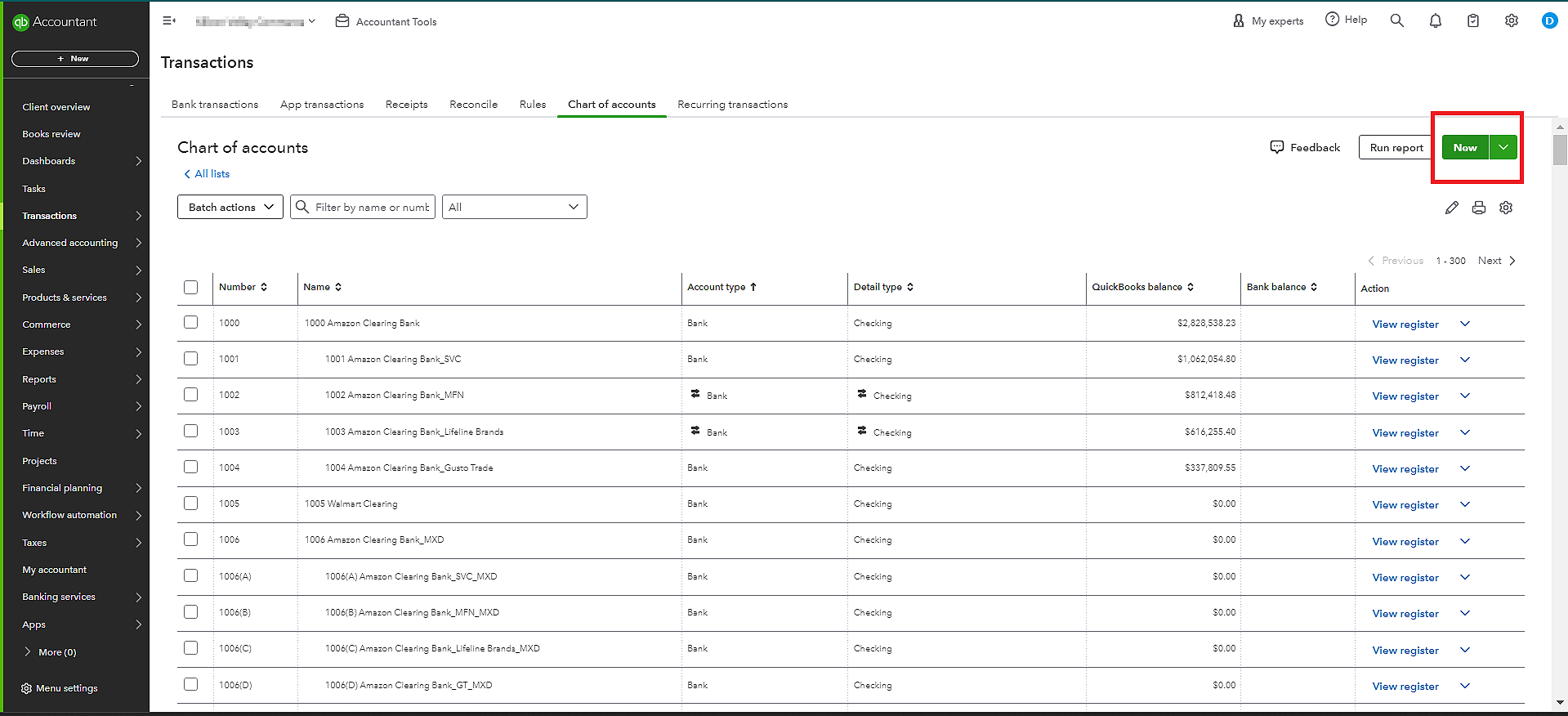Image resolution: width=1568 pixels, height=716 pixels.
Task: Open the clipboard tasks icon
Action: (1473, 20)
